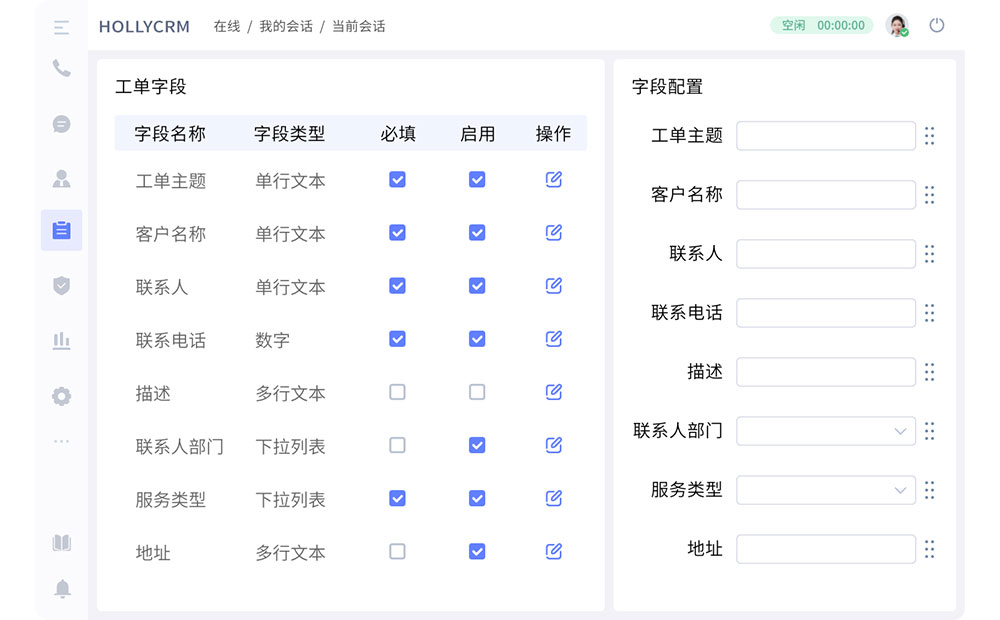Collapse the sidebar using the hamburger icon
1000x620 pixels.
[x=61, y=27]
